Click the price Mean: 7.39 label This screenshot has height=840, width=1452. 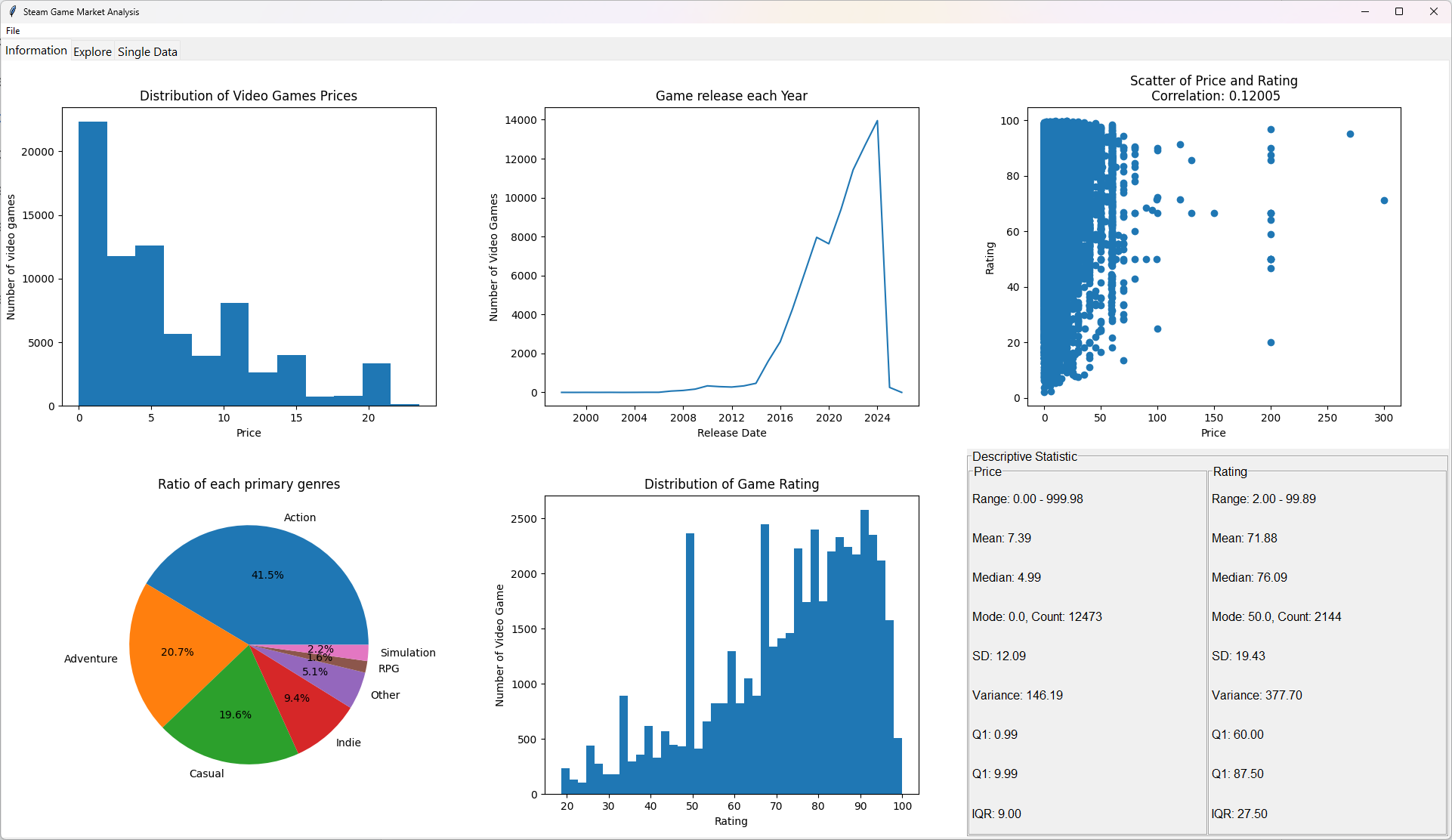coord(1001,538)
